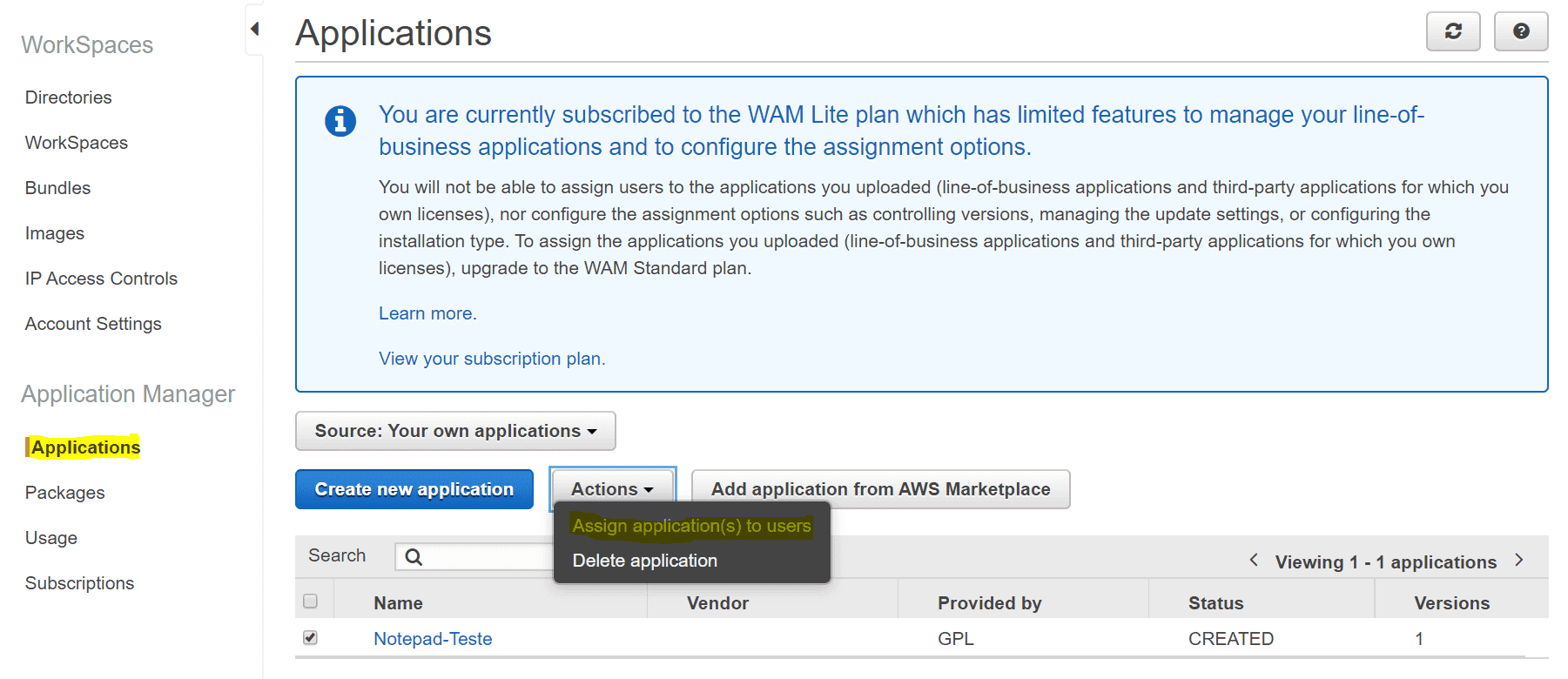Click the blue info icon in banner
Image resolution: width=1568 pixels, height=679 pixels.
coord(340,121)
